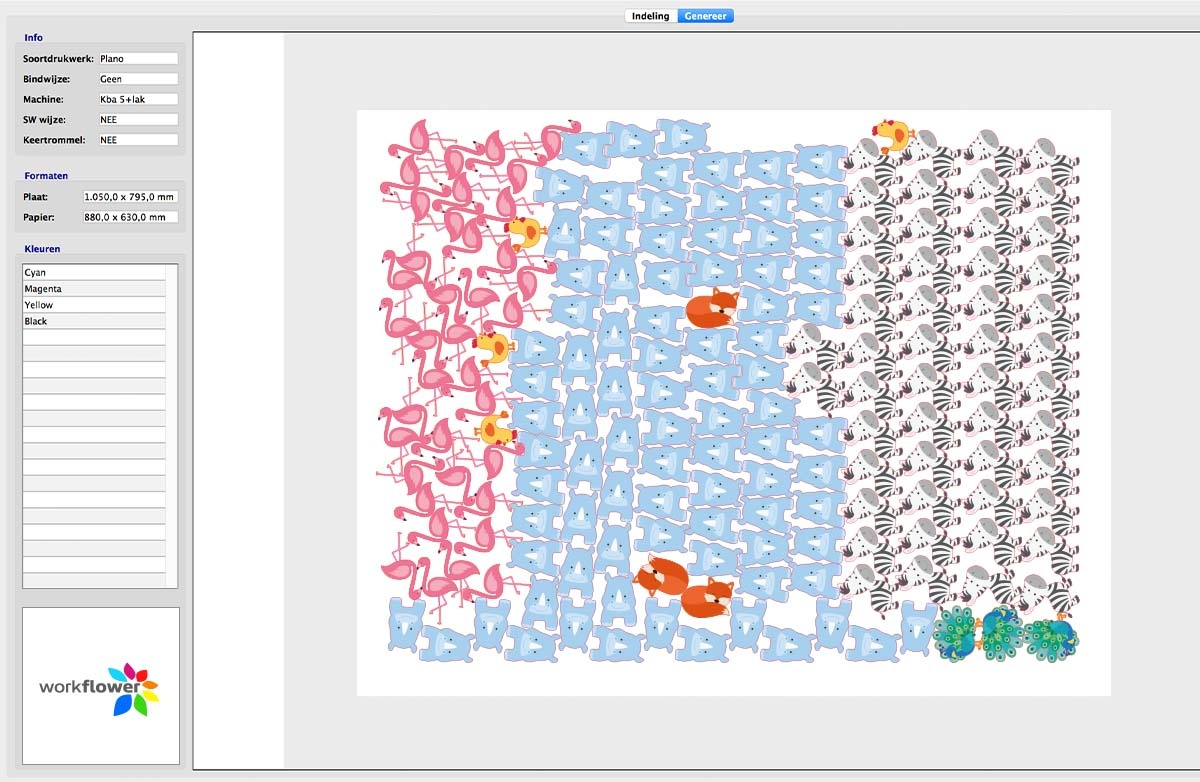Select the Cyan color row
Viewport: 1200px width, 782px height.
(x=94, y=272)
